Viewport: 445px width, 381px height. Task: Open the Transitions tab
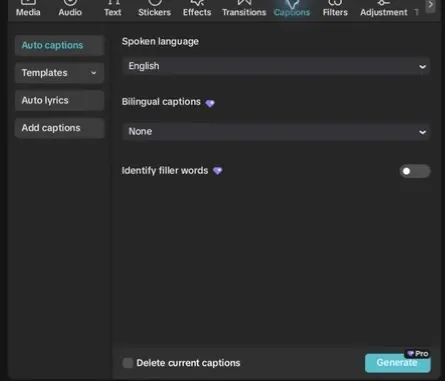244,9
